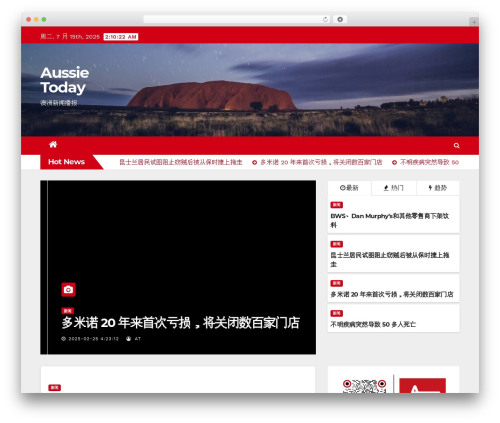Go to the home page icon

pyautogui.click(x=53, y=144)
